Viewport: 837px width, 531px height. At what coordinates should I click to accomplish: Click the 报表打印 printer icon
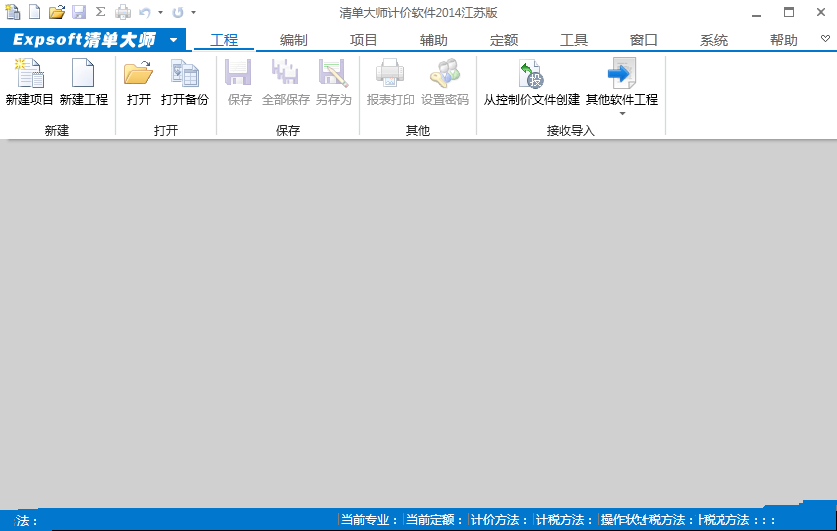point(390,73)
